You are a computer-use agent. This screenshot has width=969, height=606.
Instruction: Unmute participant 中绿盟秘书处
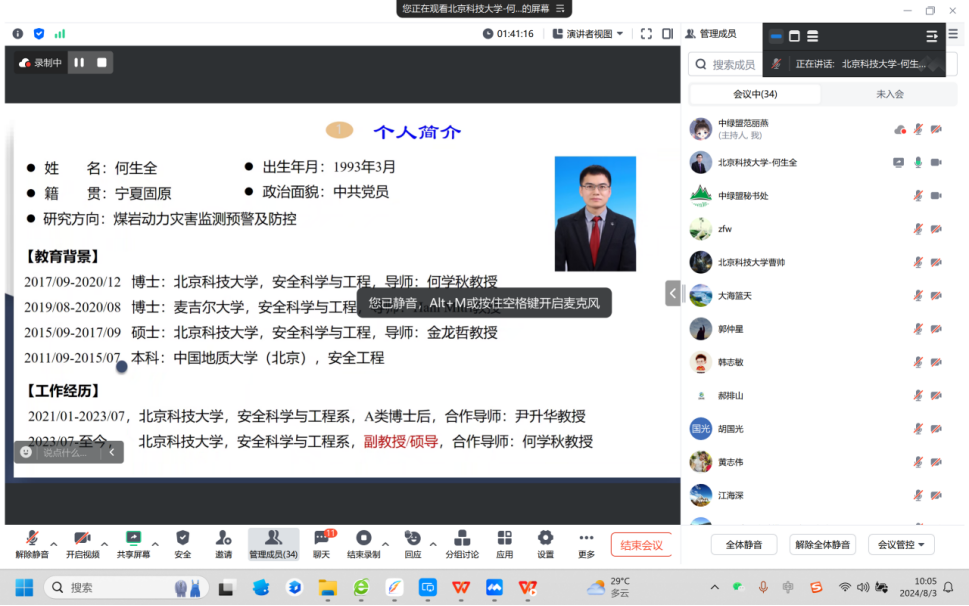[918, 196]
